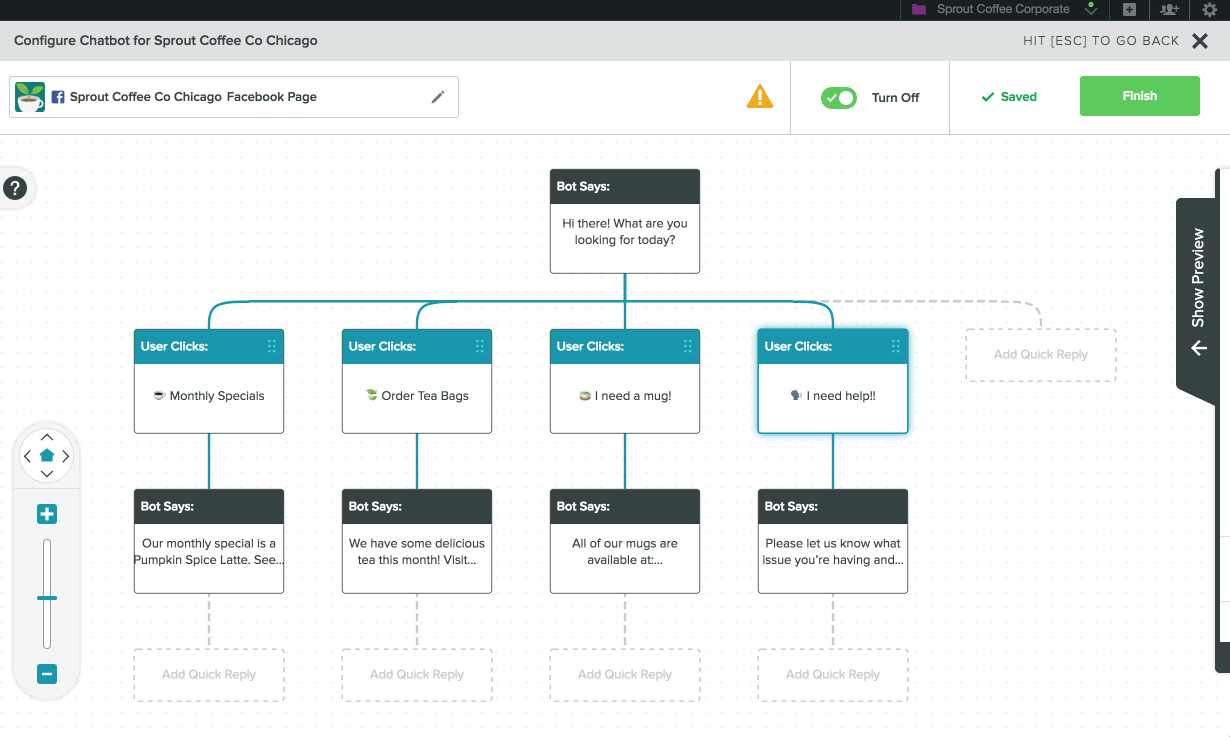Add Quick Reply under mugs available message
Image resolution: width=1230 pixels, height=737 pixels.
pos(625,674)
